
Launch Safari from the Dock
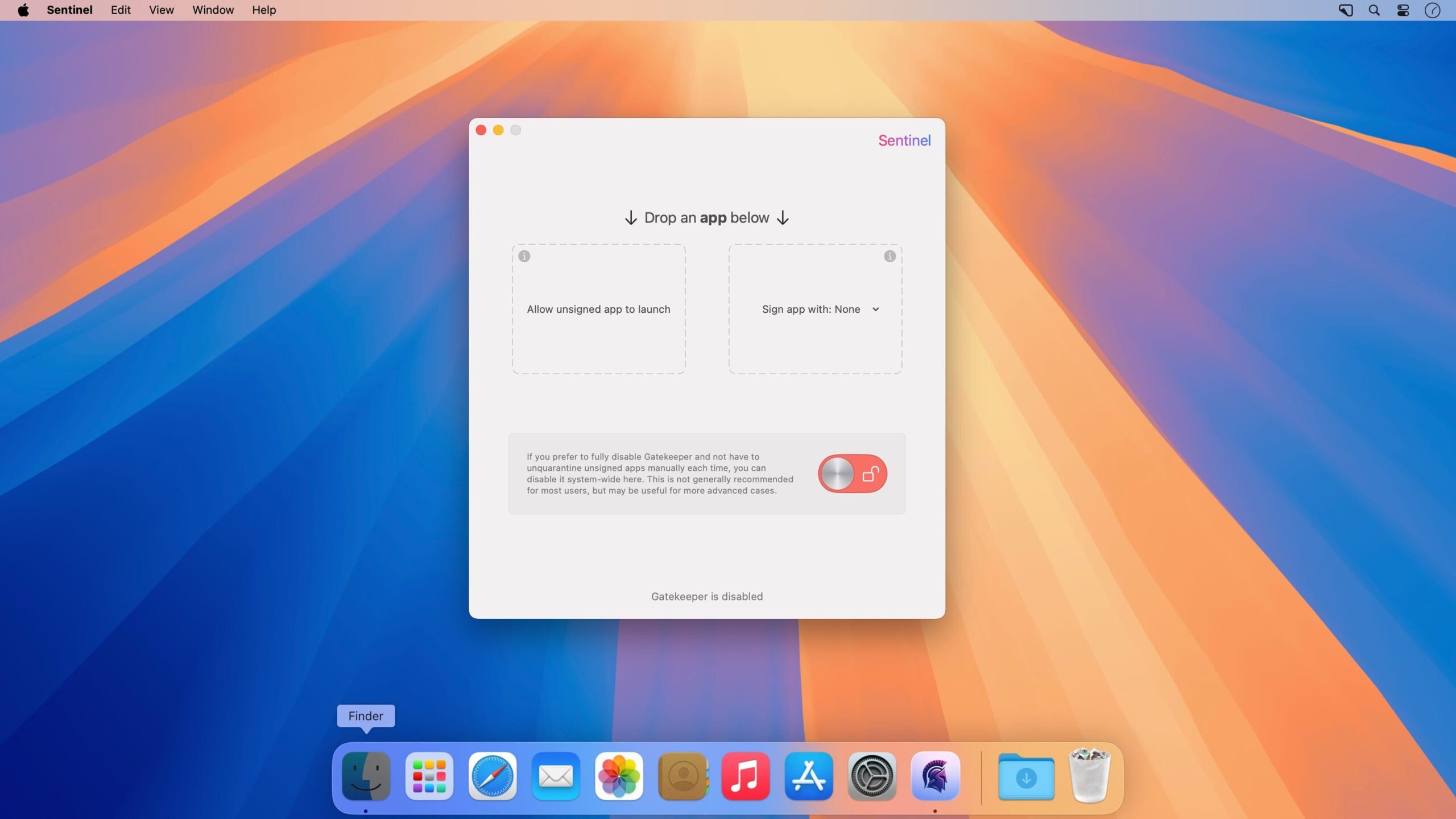(493, 776)
